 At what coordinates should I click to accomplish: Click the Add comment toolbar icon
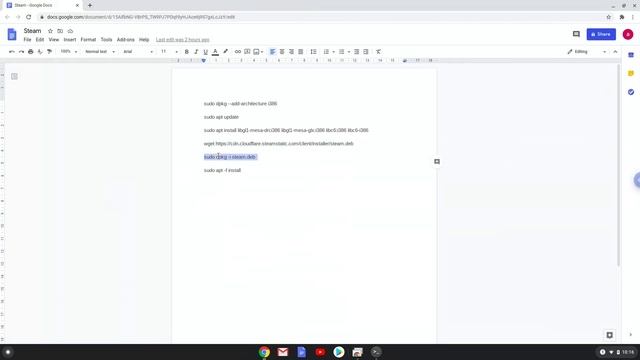pos(247,52)
